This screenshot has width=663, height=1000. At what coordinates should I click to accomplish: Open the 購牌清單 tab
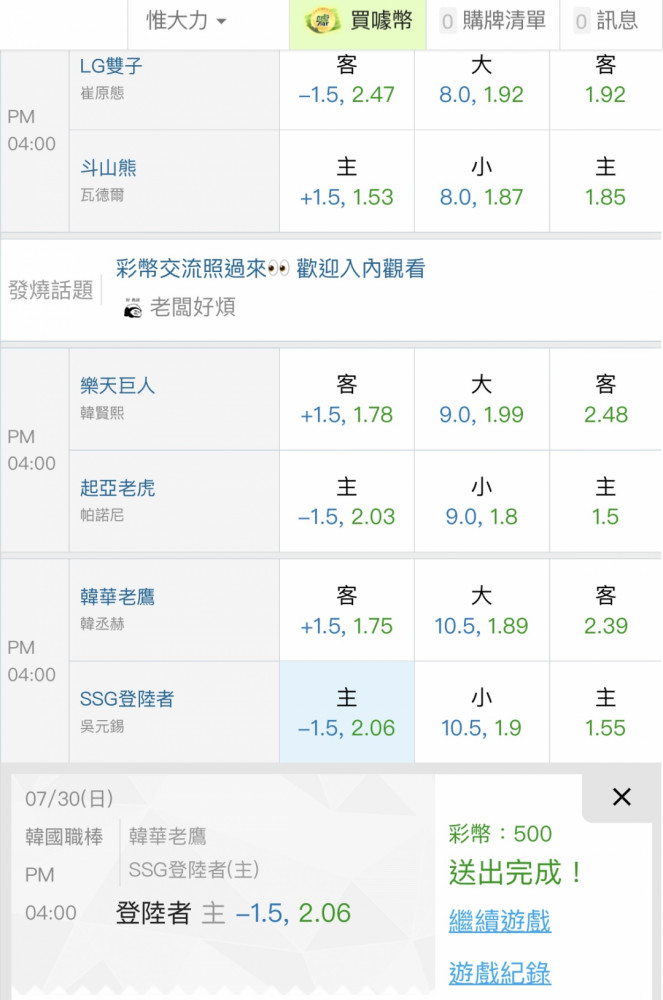tap(493, 21)
